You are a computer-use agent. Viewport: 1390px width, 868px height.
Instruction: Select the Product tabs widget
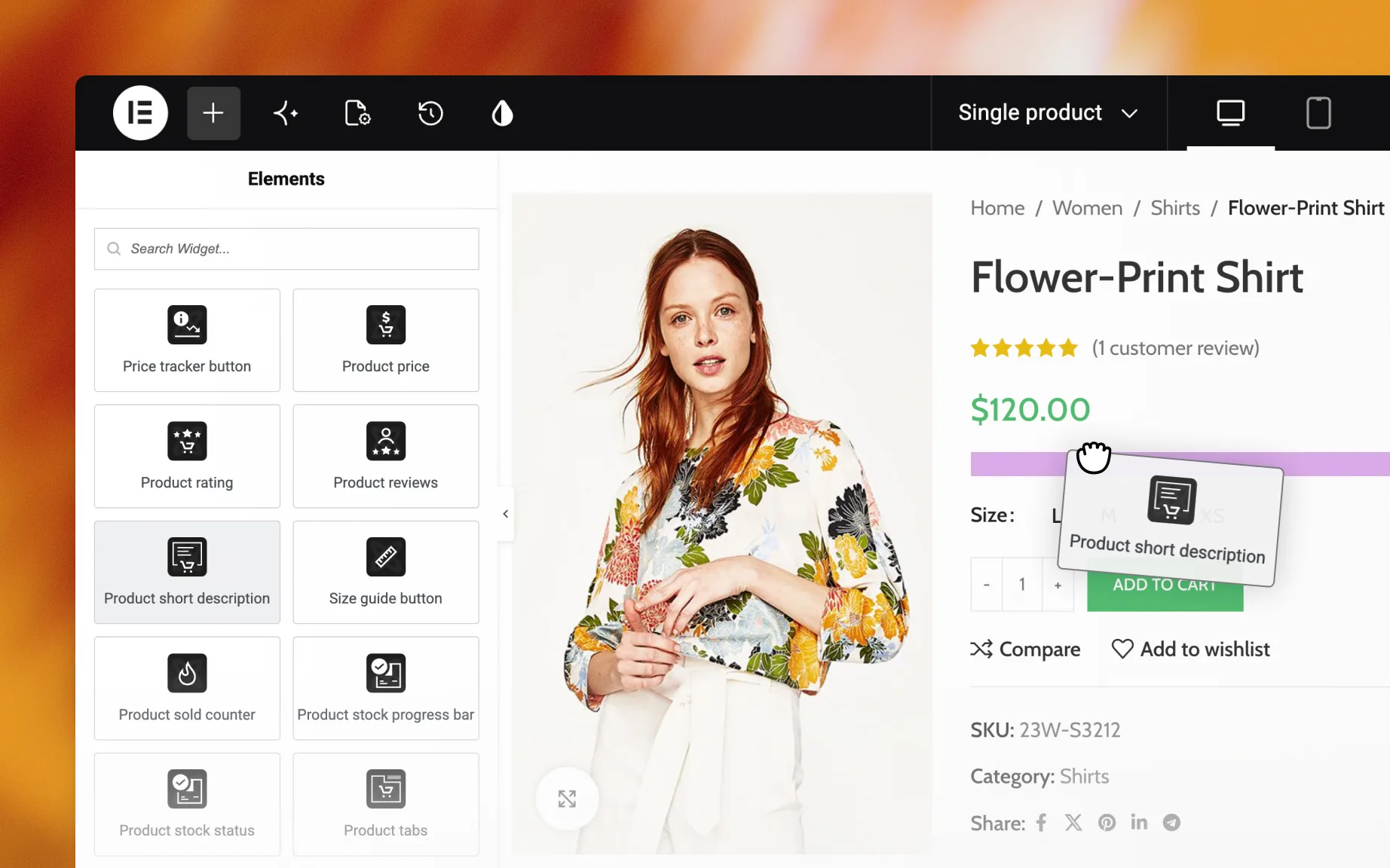point(386,804)
